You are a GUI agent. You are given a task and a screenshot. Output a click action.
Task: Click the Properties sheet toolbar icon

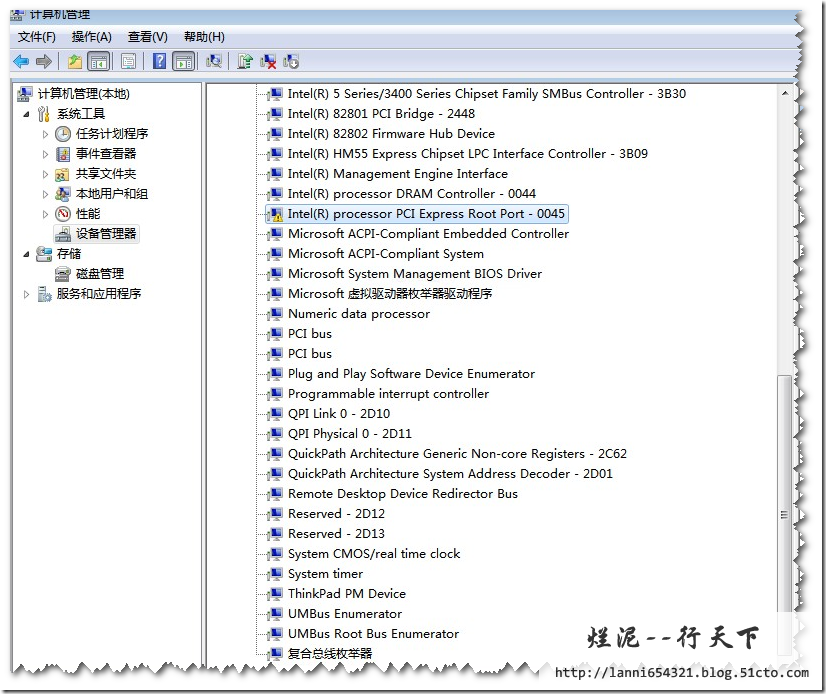pos(129,62)
